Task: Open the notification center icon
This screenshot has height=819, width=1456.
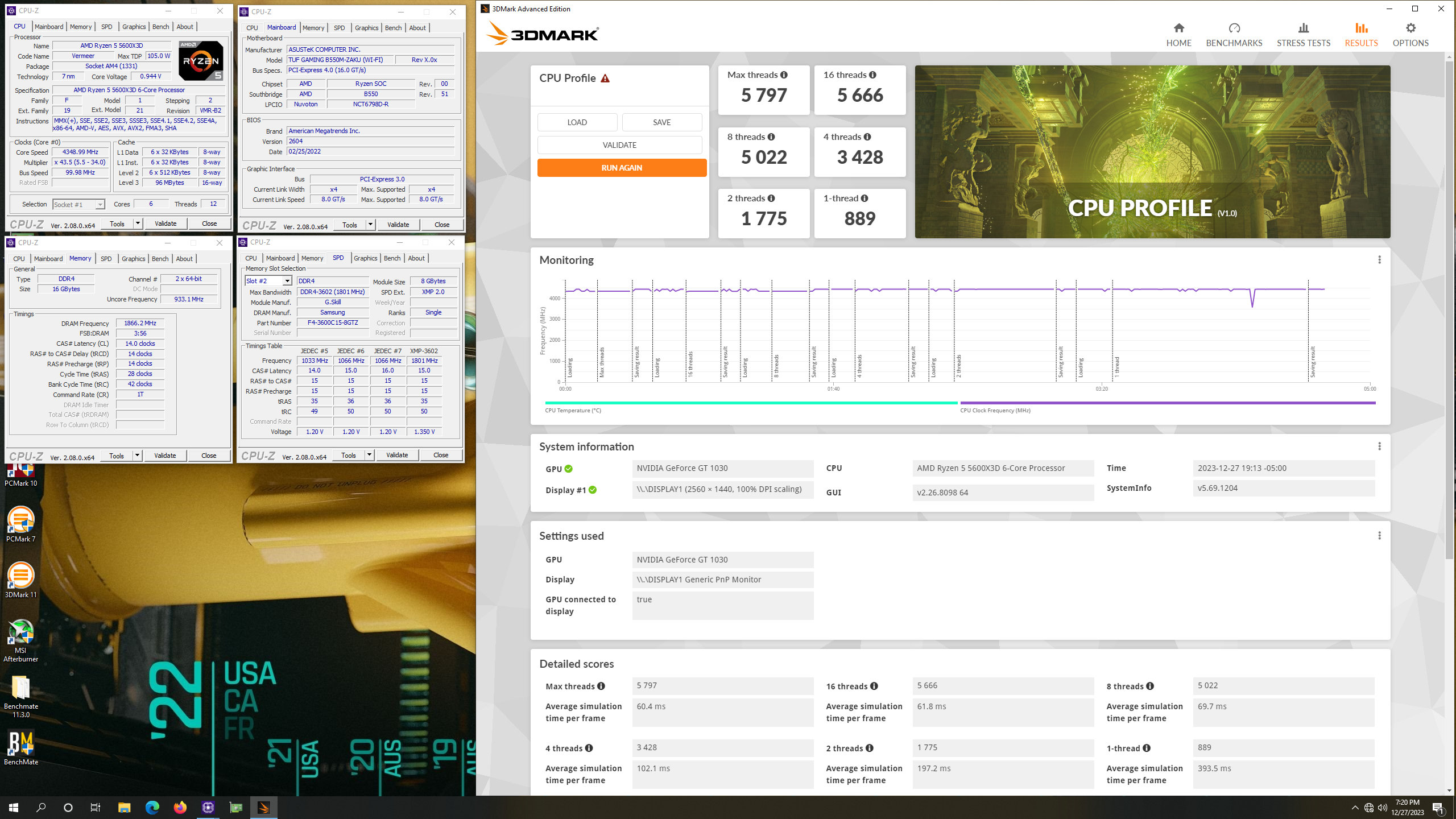Action: tap(1438, 808)
